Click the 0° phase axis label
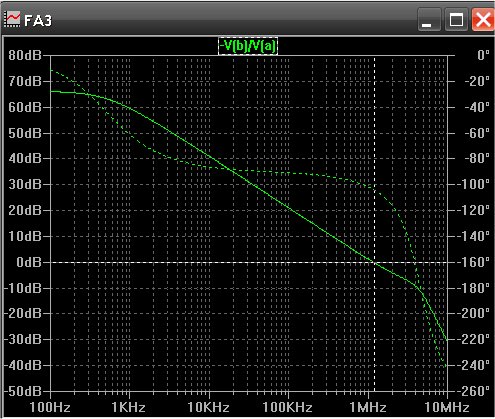The height and width of the screenshot is (419, 495). tap(483, 55)
